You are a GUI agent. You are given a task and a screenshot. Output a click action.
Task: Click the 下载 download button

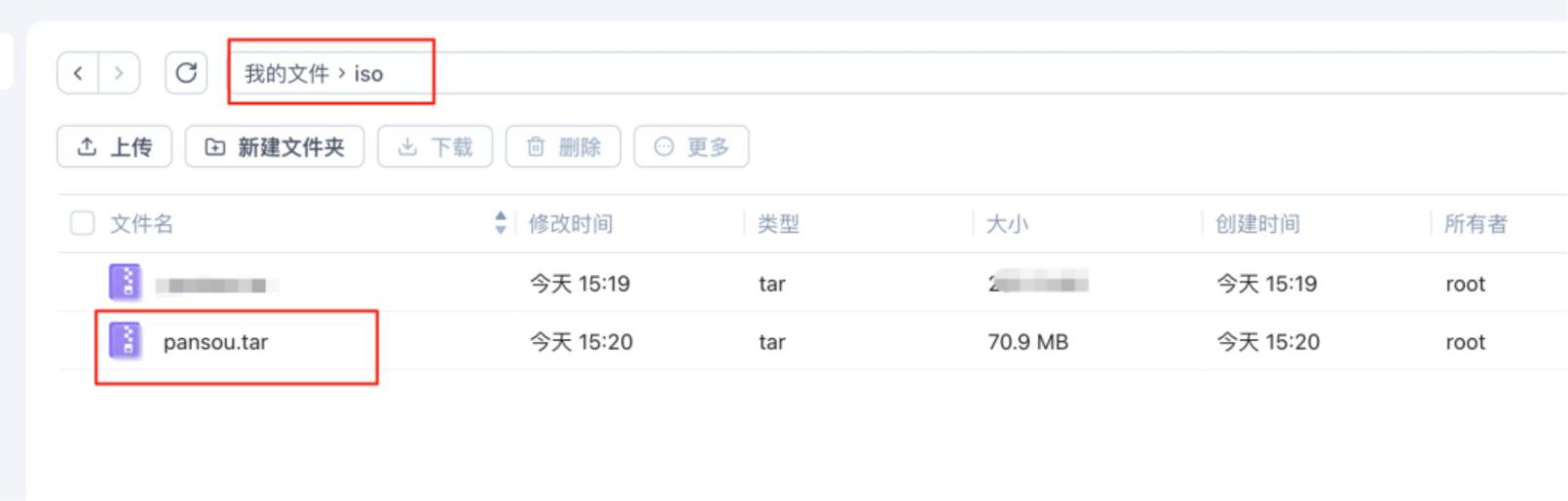point(435,146)
